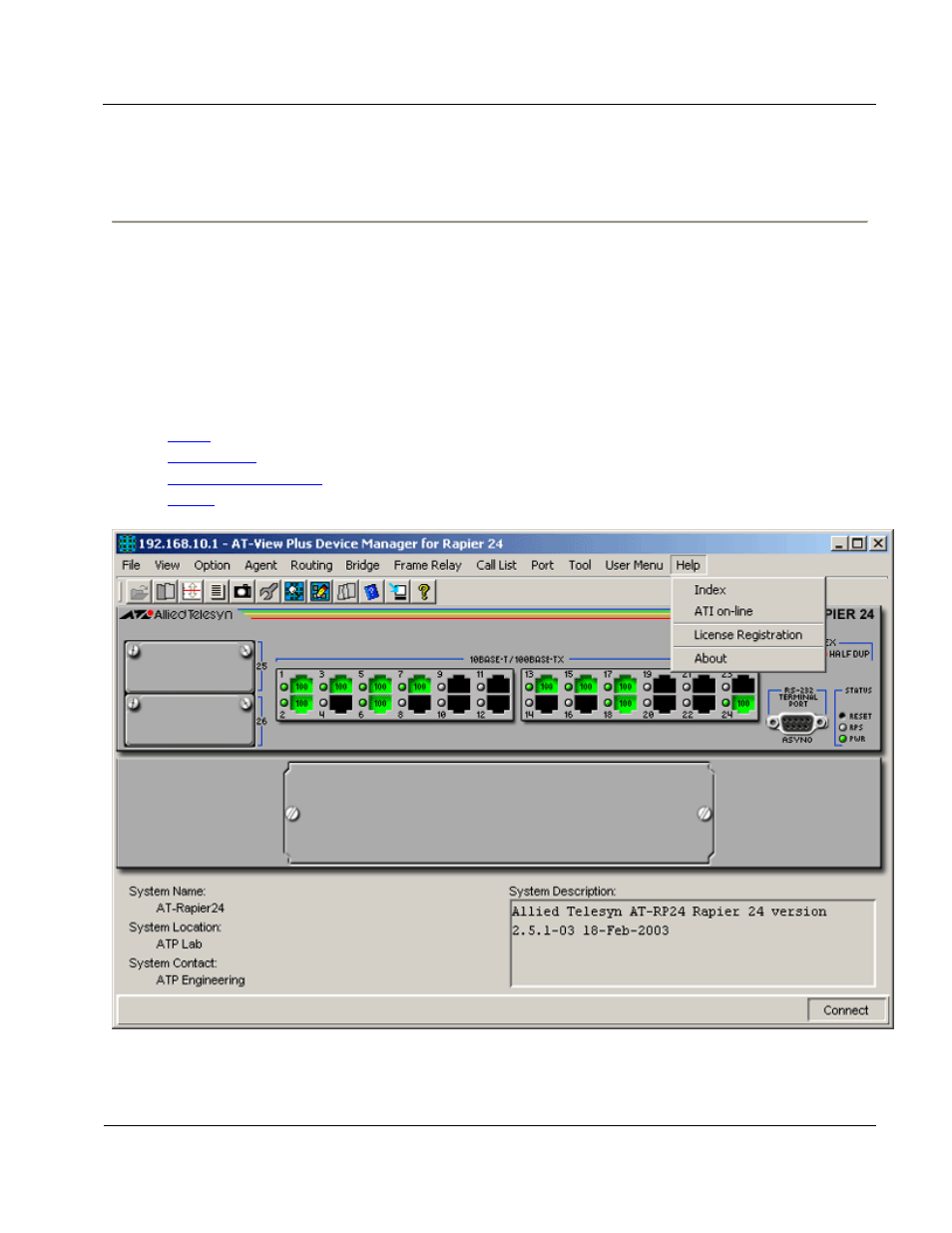
Task: Select port 22 on the switch
Action: pyautogui.click(x=705, y=704)
